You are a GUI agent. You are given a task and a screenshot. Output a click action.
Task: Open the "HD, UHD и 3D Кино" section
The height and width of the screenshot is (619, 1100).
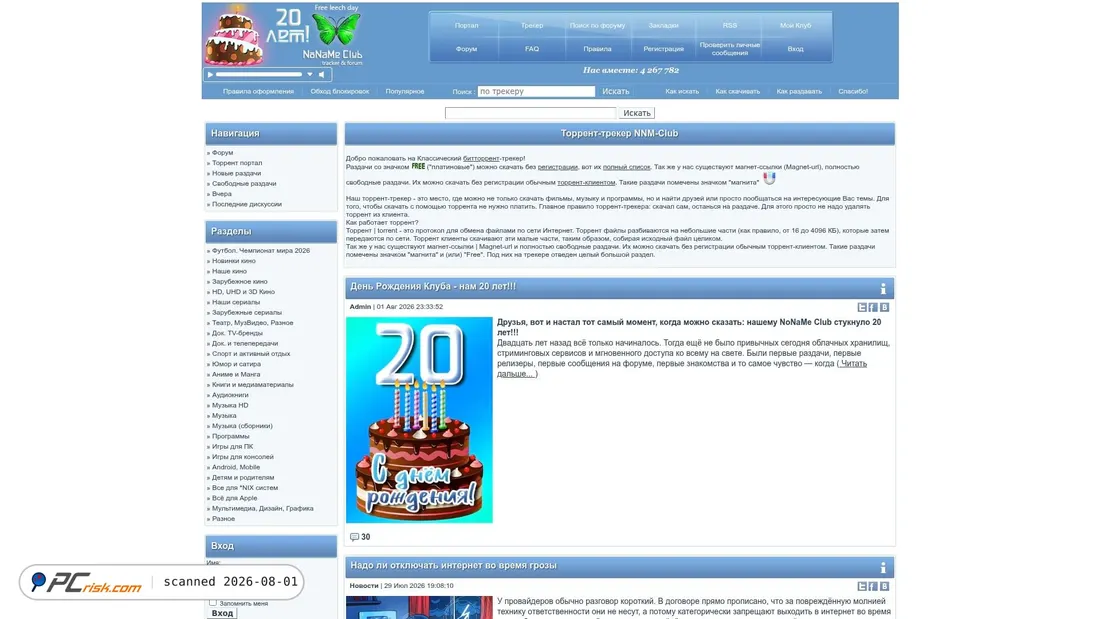point(243,292)
